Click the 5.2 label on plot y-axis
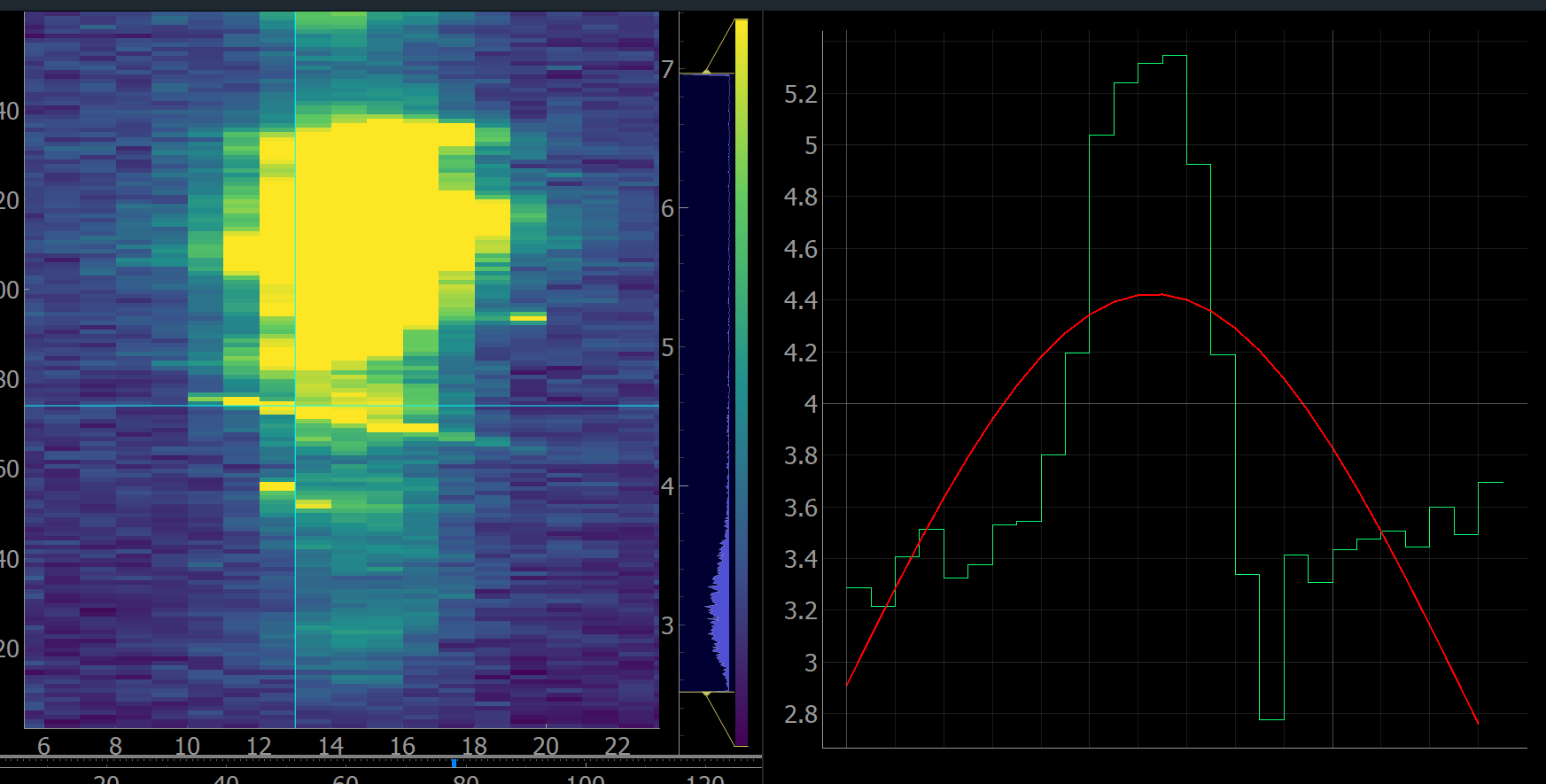The height and width of the screenshot is (784, 1546). (801, 95)
